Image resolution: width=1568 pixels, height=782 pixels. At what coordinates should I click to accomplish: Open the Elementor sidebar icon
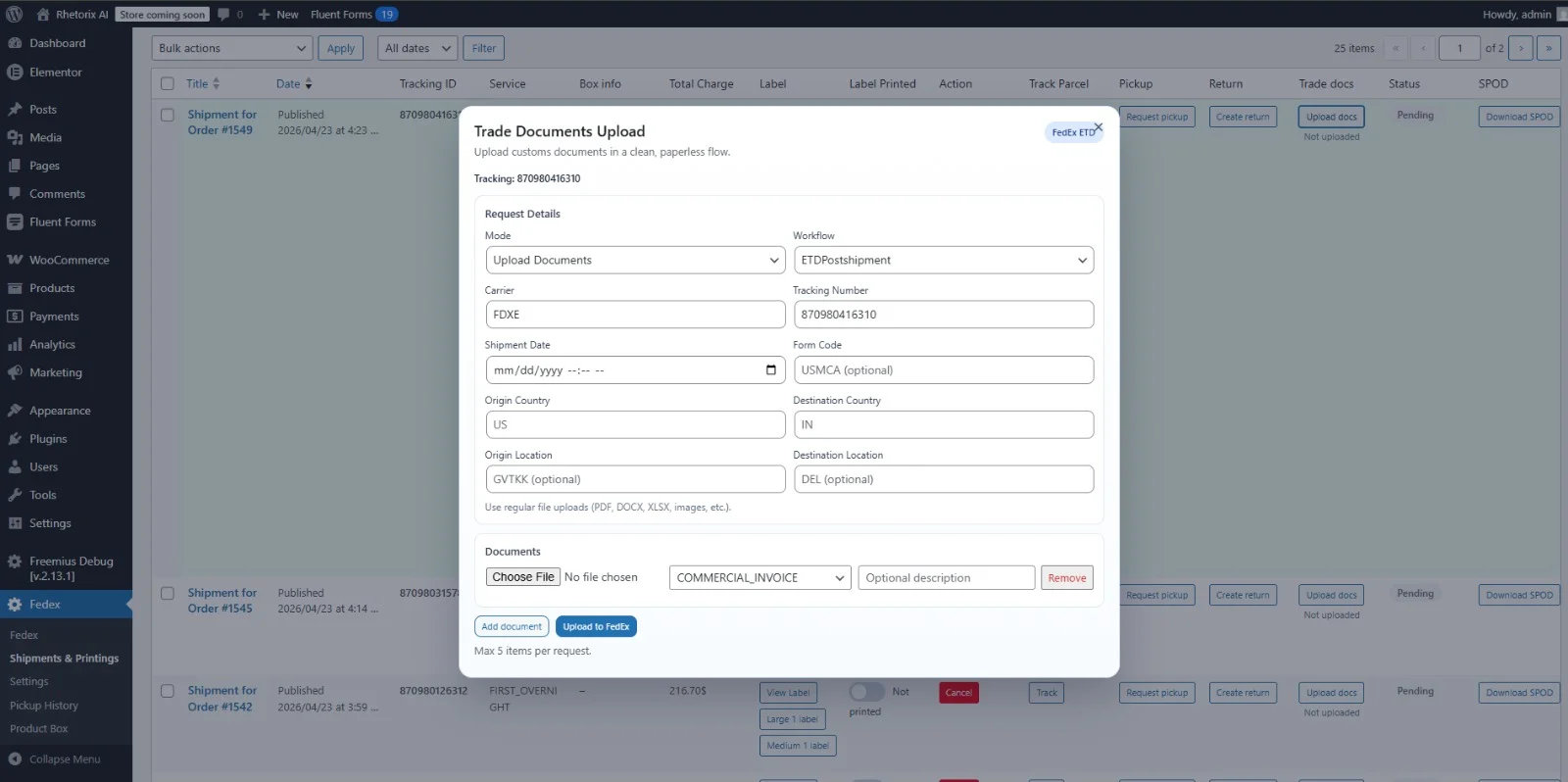(x=15, y=72)
